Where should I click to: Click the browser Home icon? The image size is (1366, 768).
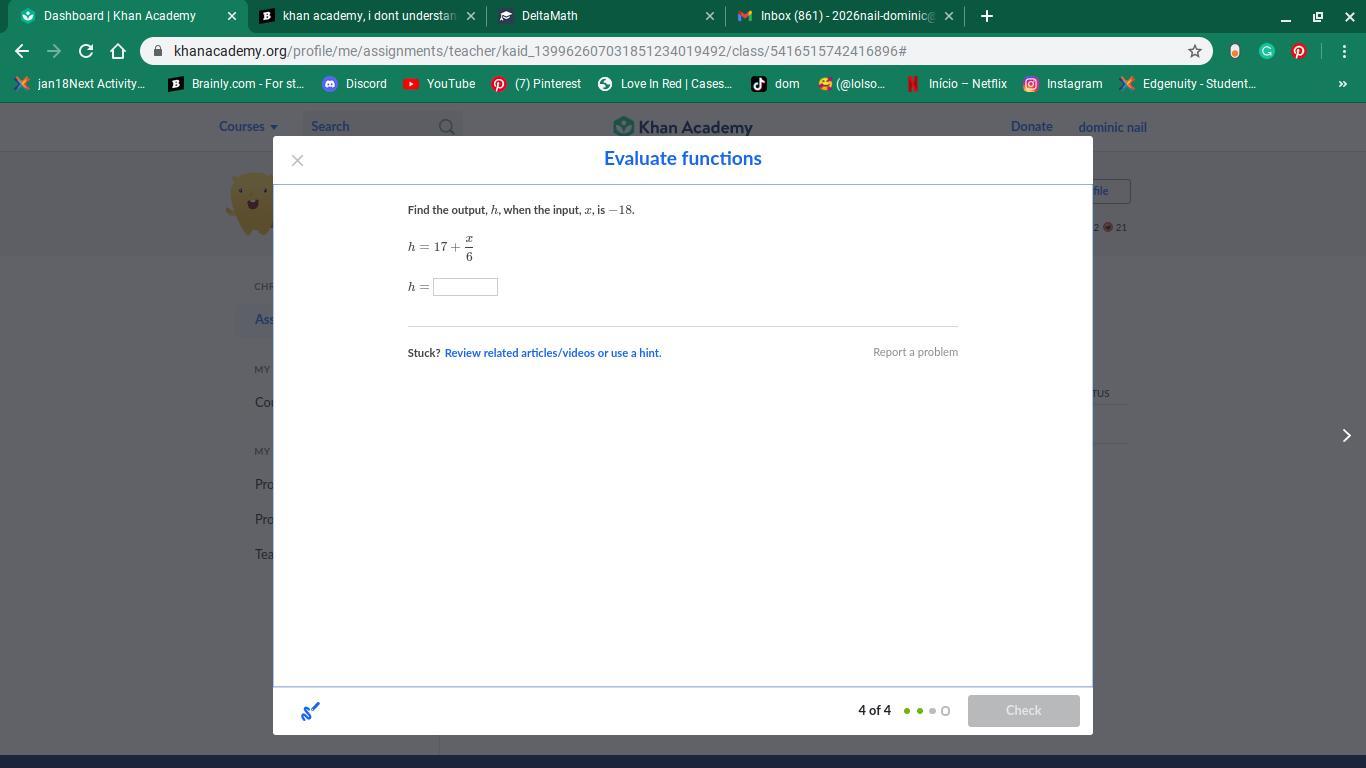pyautogui.click(x=118, y=51)
